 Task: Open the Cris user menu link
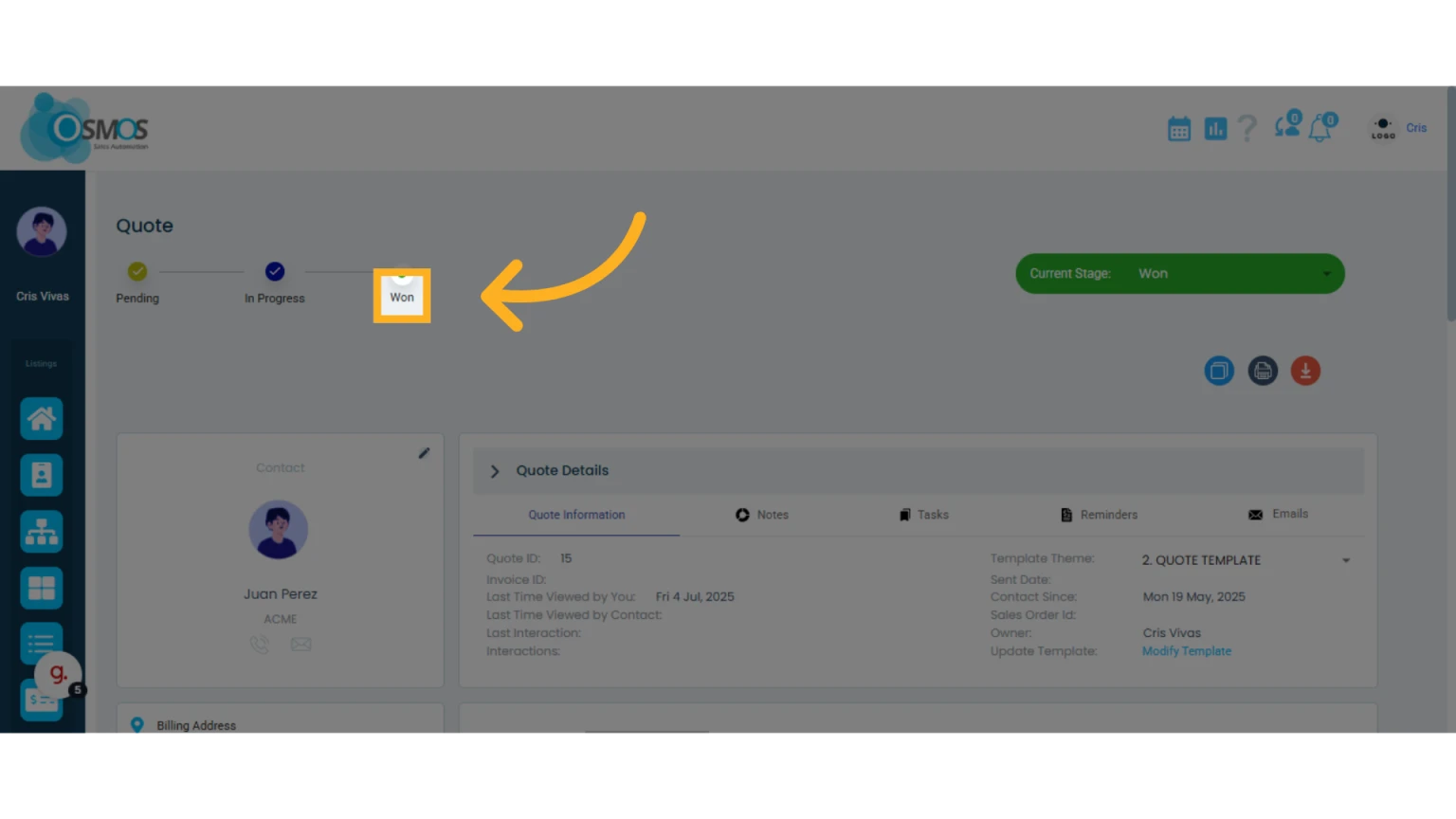(x=1416, y=128)
